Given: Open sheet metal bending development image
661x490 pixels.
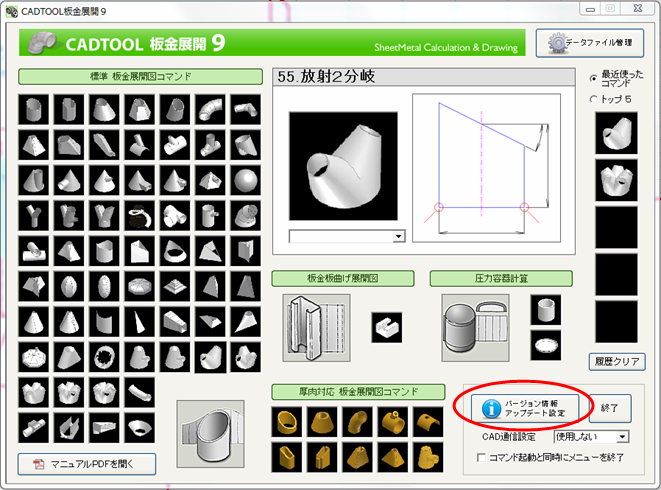Looking at the screenshot, I should 316,328.
